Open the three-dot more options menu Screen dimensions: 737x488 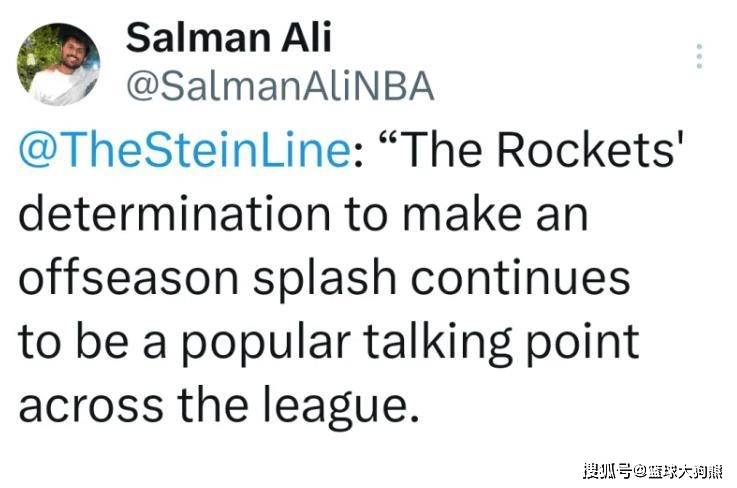coord(699,56)
